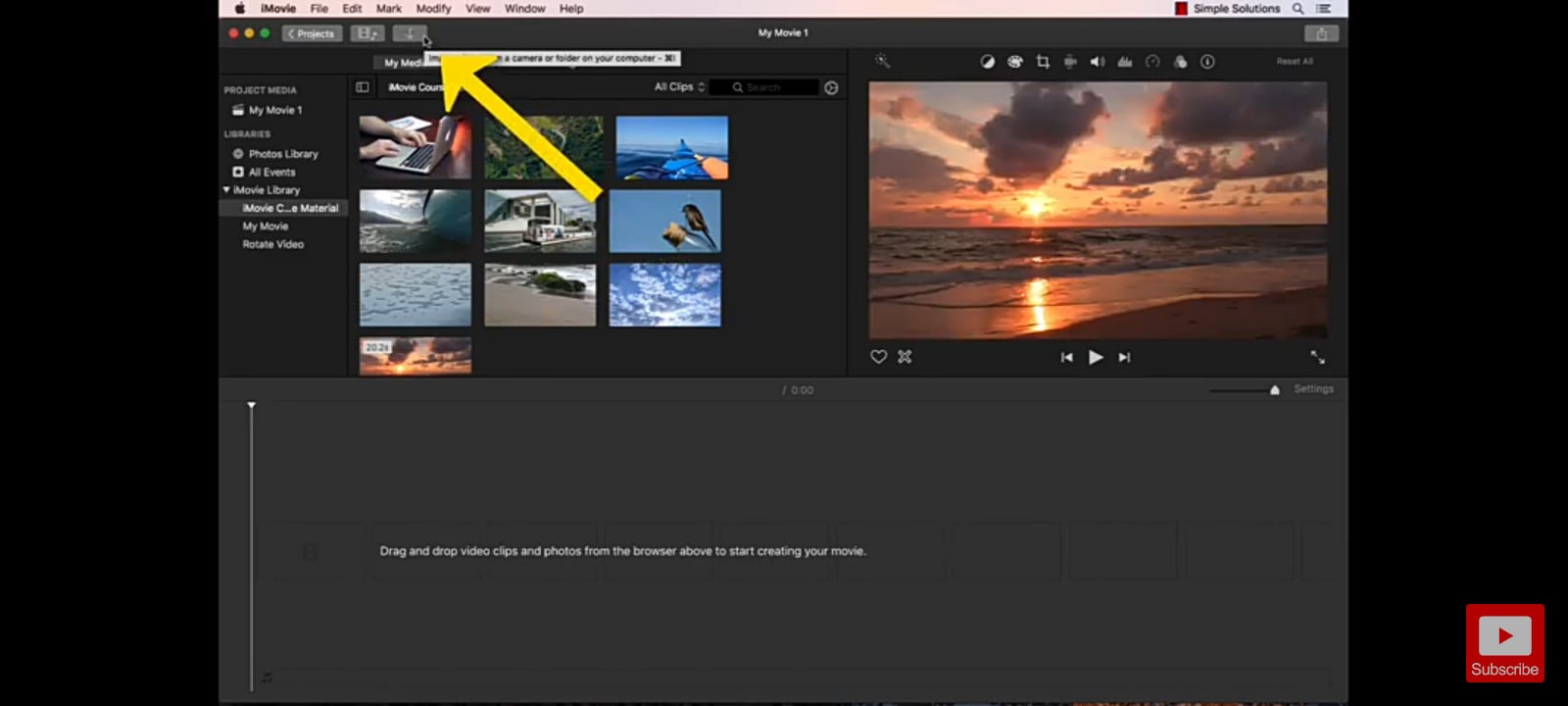Open the Edit menu
Viewport: 1568px width, 706px height.
click(352, 9)
